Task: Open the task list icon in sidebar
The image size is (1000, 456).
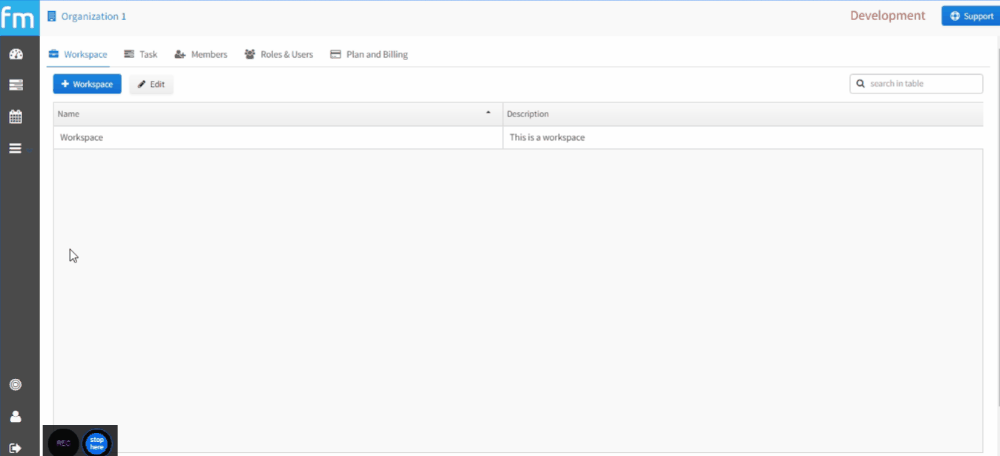Action: click(x=16, y=85)
